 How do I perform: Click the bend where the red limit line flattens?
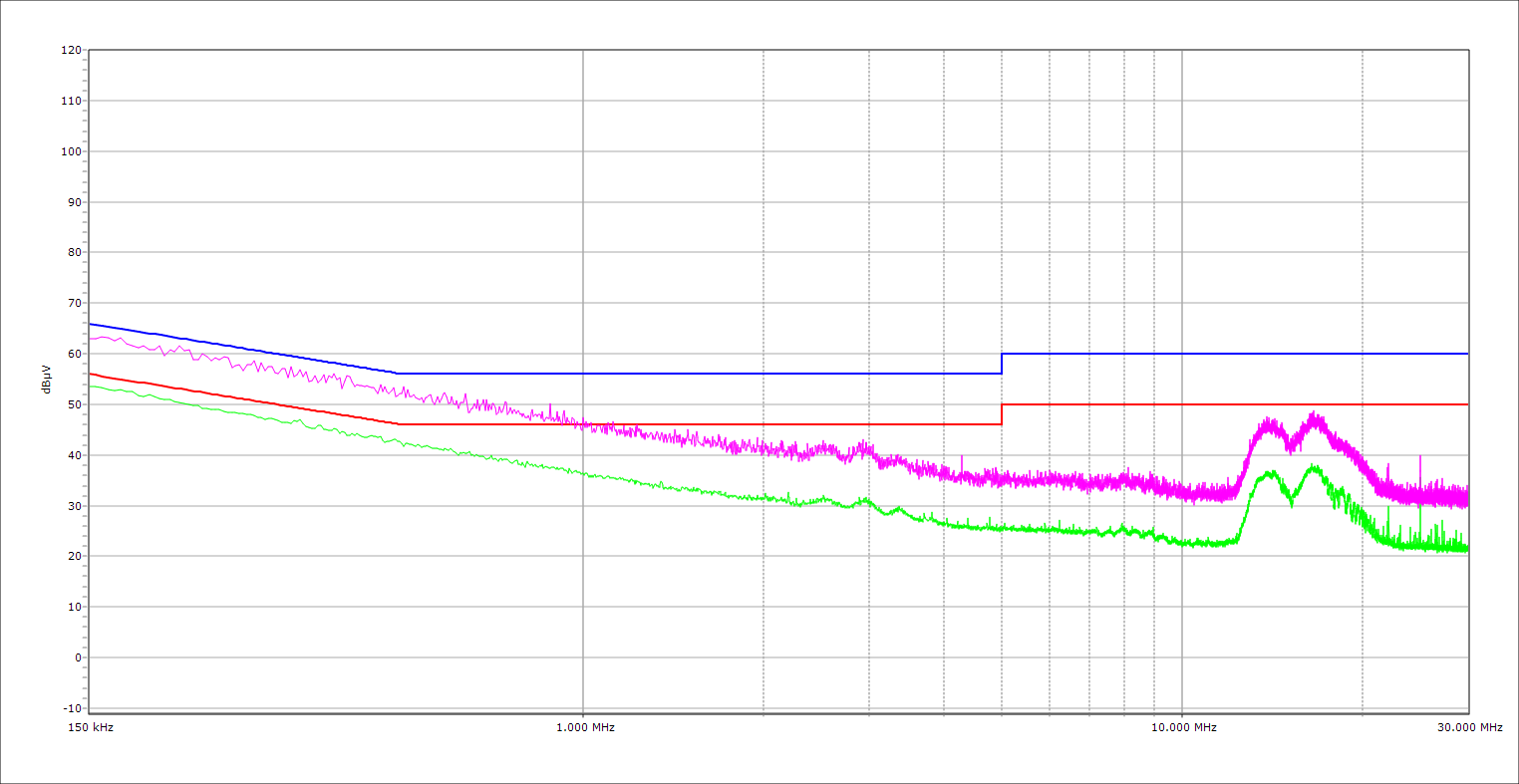coord(398,424)
